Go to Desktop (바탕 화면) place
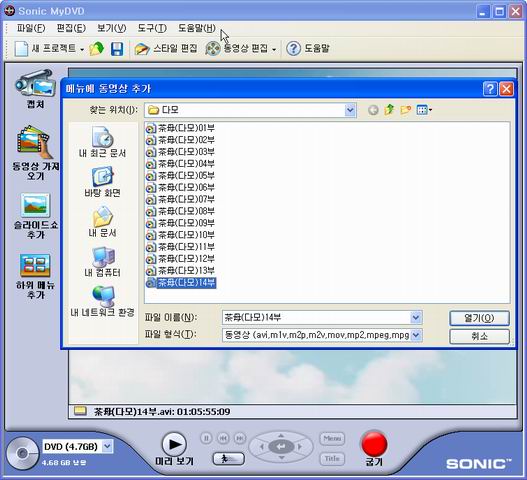The height and width of the screenshot is (480, 527). [103, 182]
